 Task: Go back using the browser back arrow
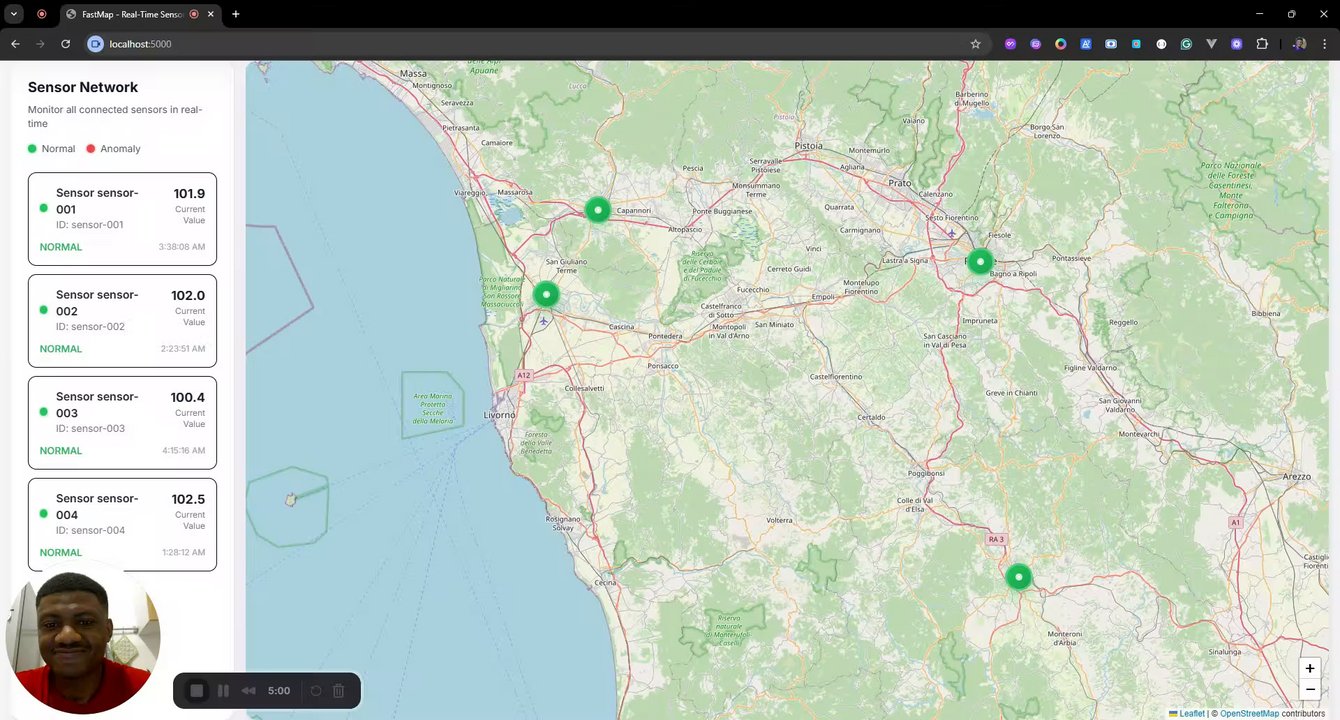(15, 44)
